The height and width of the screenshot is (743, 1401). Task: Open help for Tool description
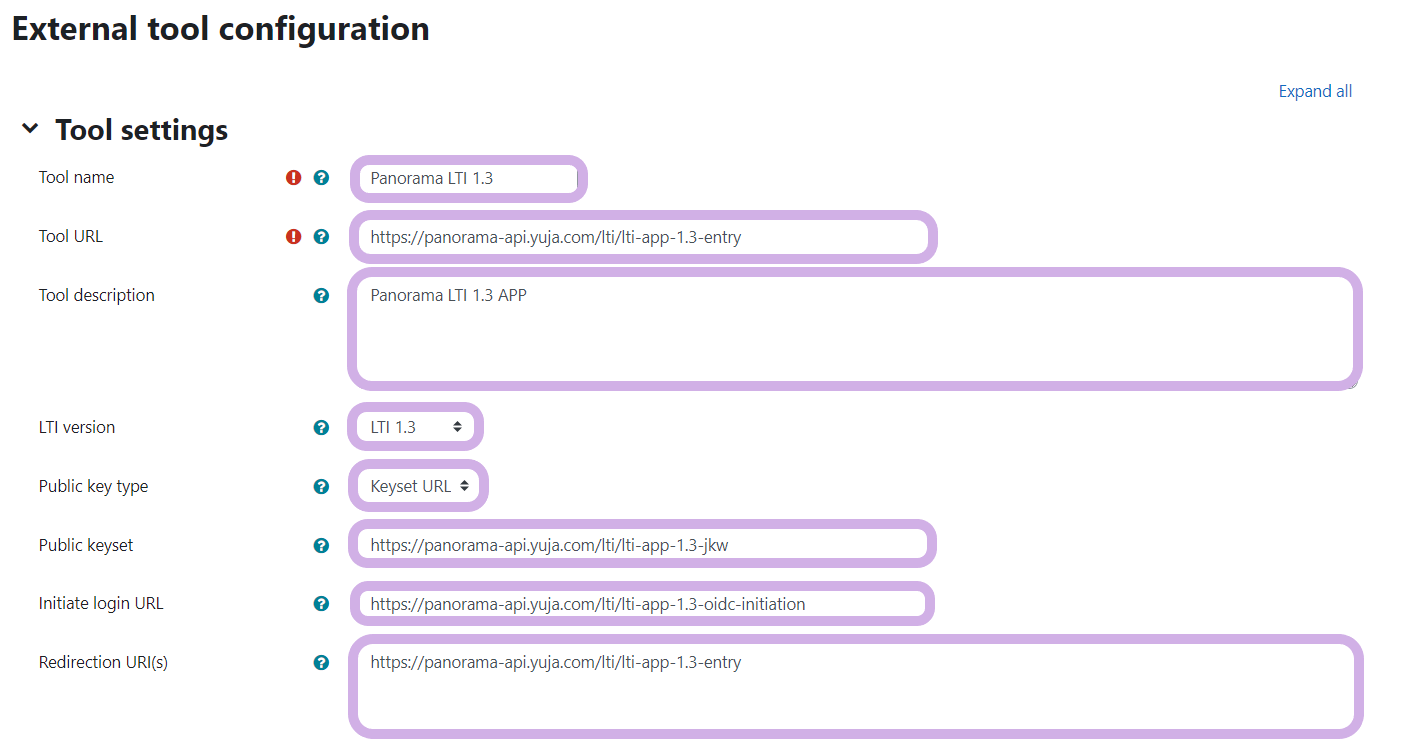point(321,296)
